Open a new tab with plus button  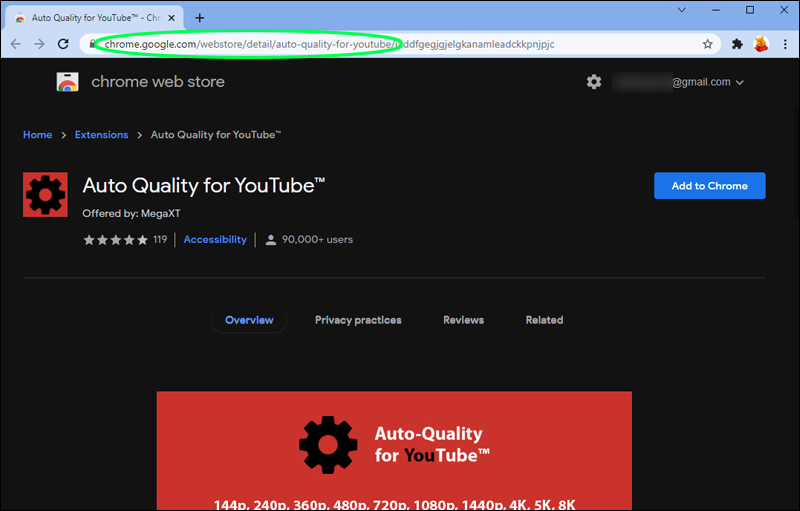[199, 18]
